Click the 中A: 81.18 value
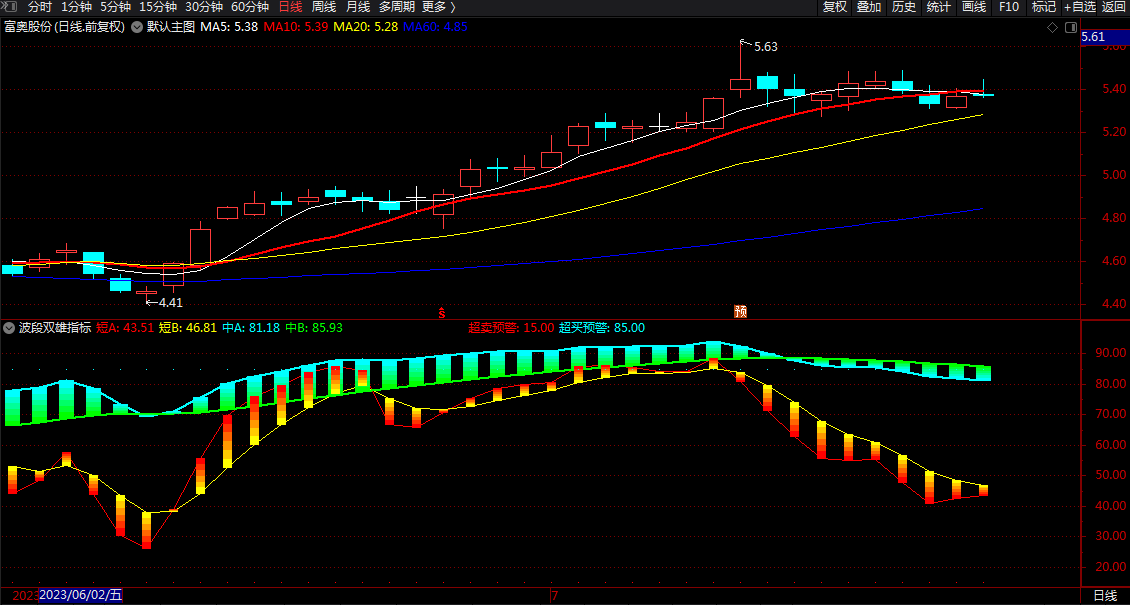 pos(252,328)
